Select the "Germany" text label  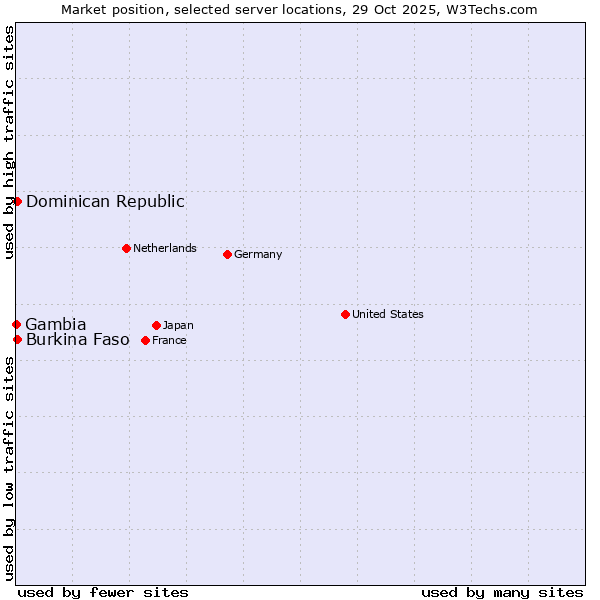click(258, 254)
